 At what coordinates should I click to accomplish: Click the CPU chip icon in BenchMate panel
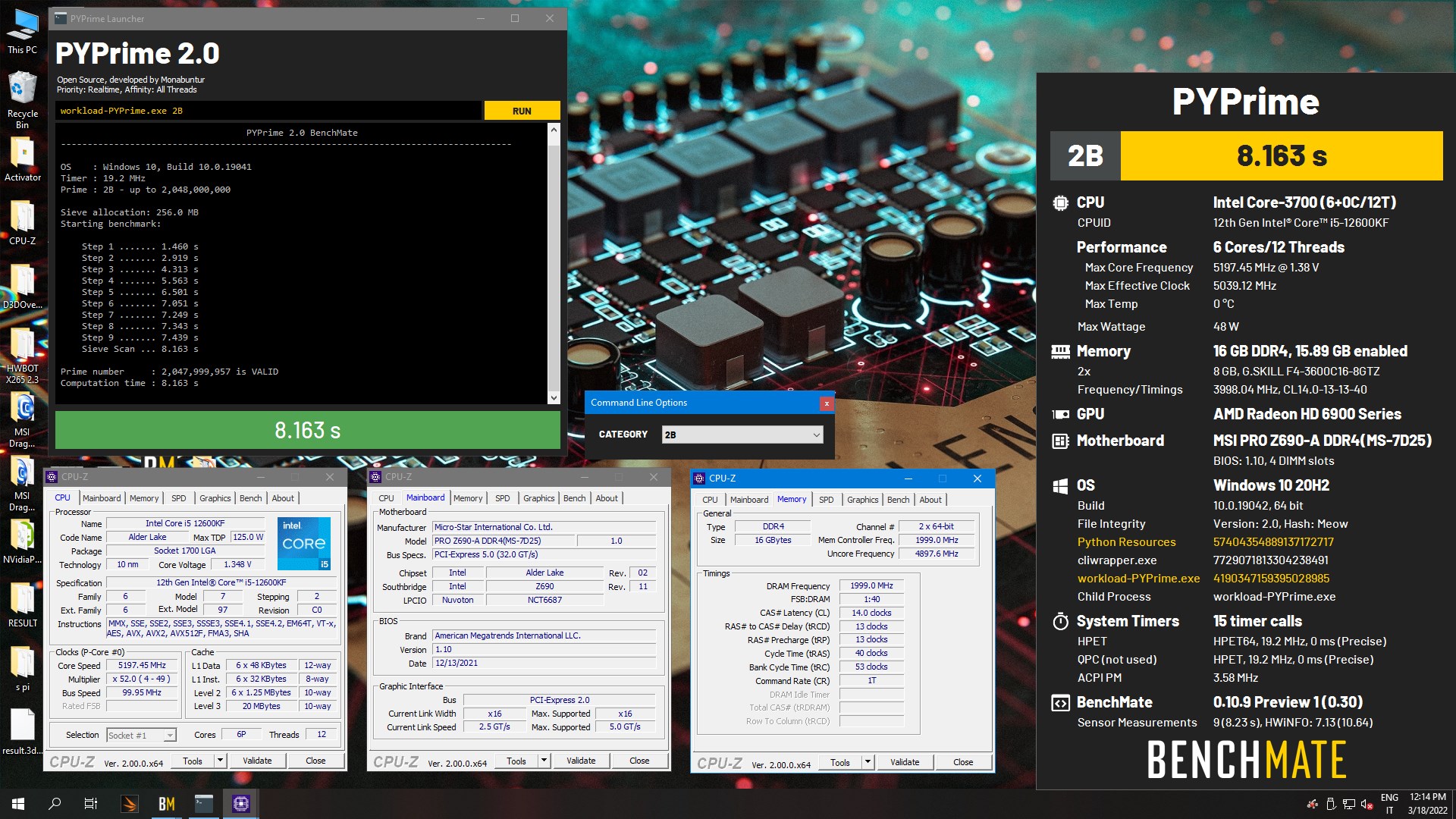1060,202
